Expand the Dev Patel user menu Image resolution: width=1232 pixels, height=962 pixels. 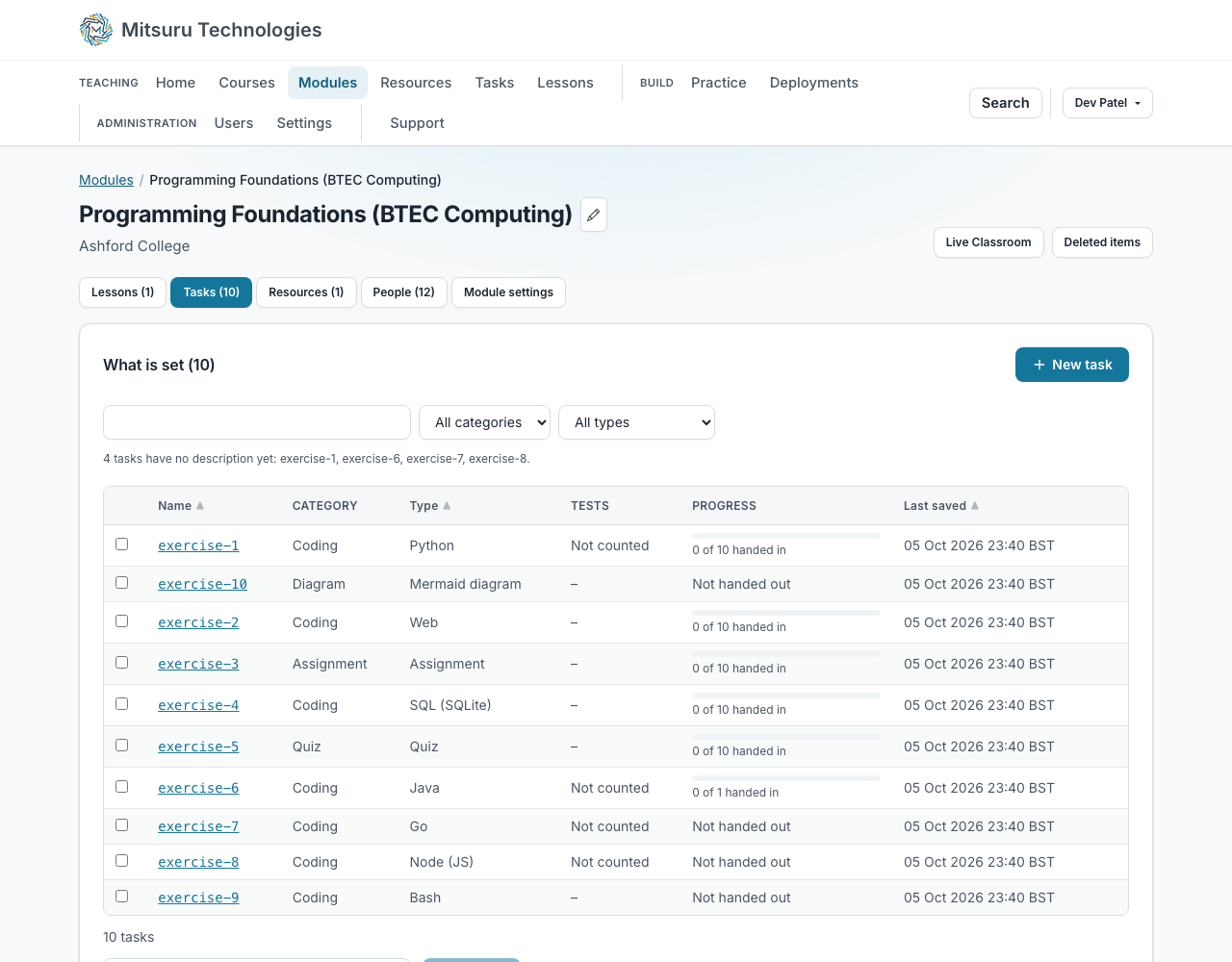pyautogui.click(x=1108, y=103)
